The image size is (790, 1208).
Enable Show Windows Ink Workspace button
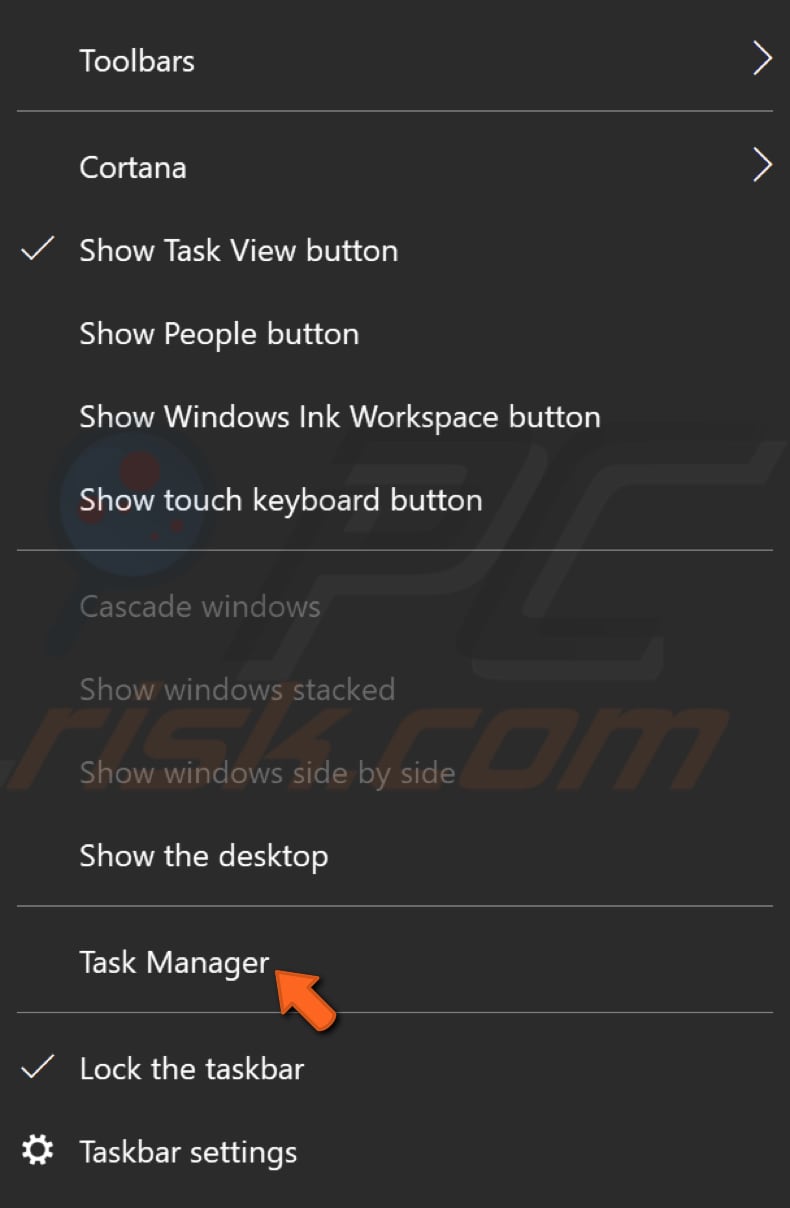pos(340,417)
